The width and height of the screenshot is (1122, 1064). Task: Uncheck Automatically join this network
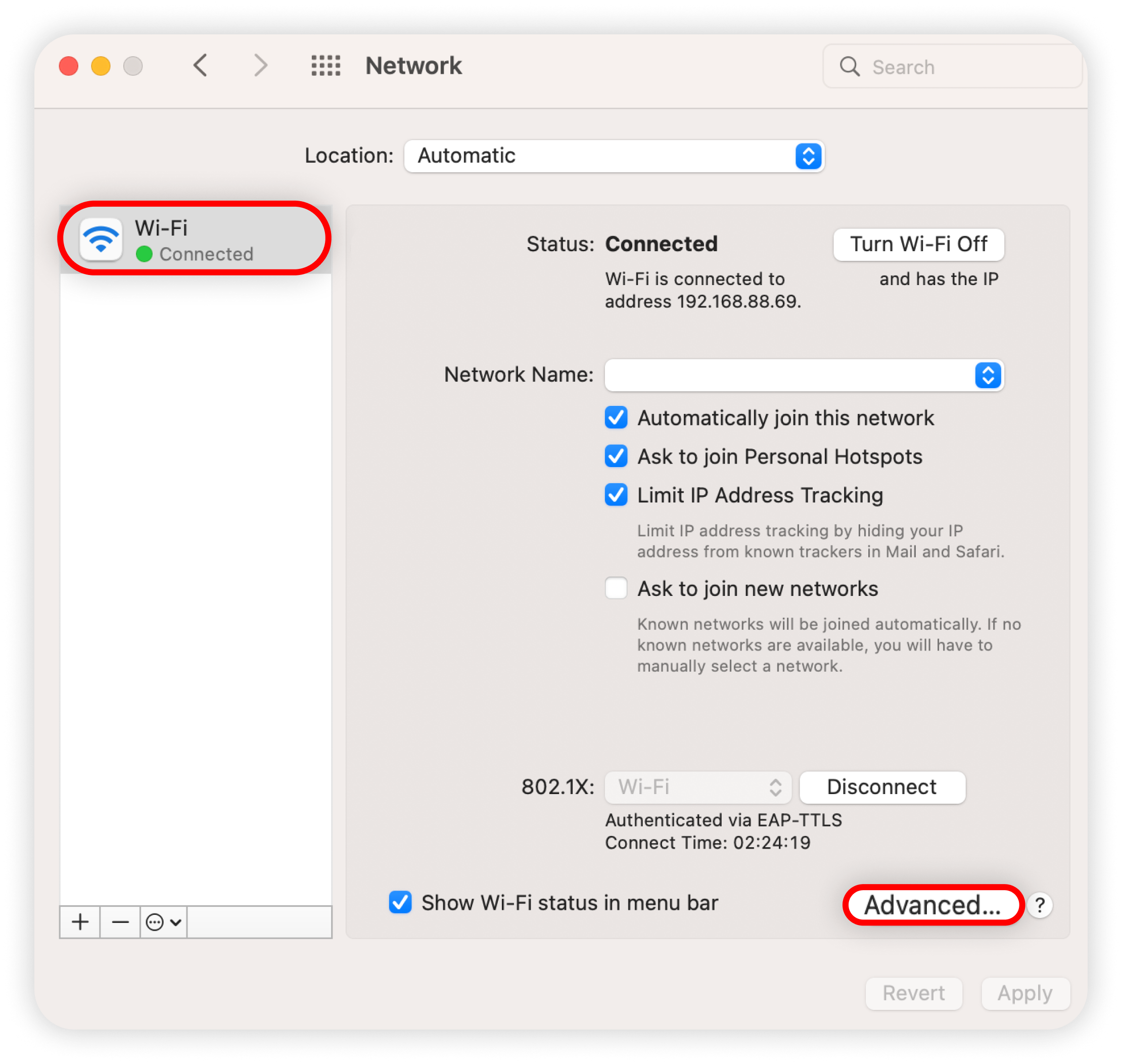click(616, 418)
